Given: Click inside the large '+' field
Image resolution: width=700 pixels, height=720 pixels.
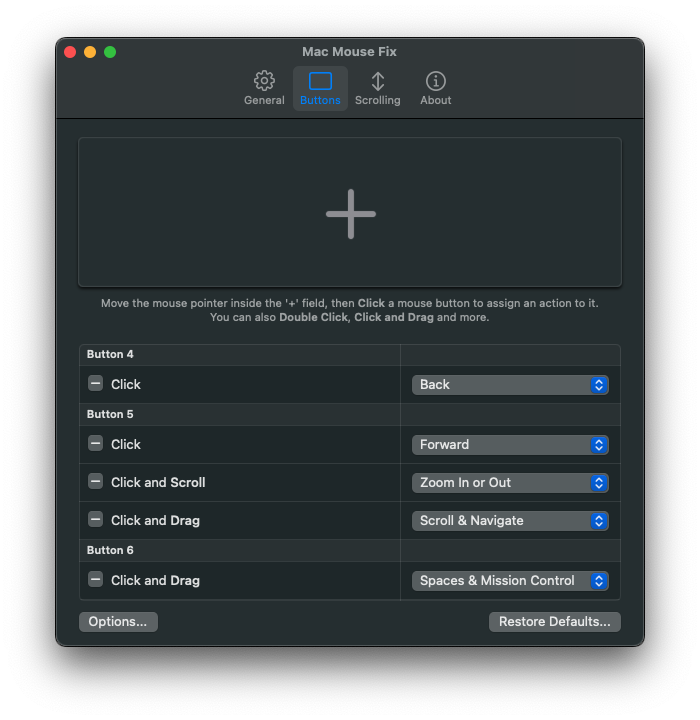Looking at the screenshot, I should pyautogui.click(x=350, y=213).
